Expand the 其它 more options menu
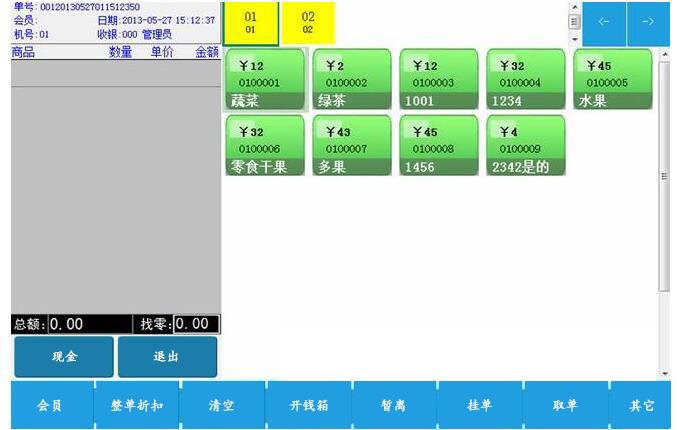Screen dimensions: 677x430 click(641, 405)
